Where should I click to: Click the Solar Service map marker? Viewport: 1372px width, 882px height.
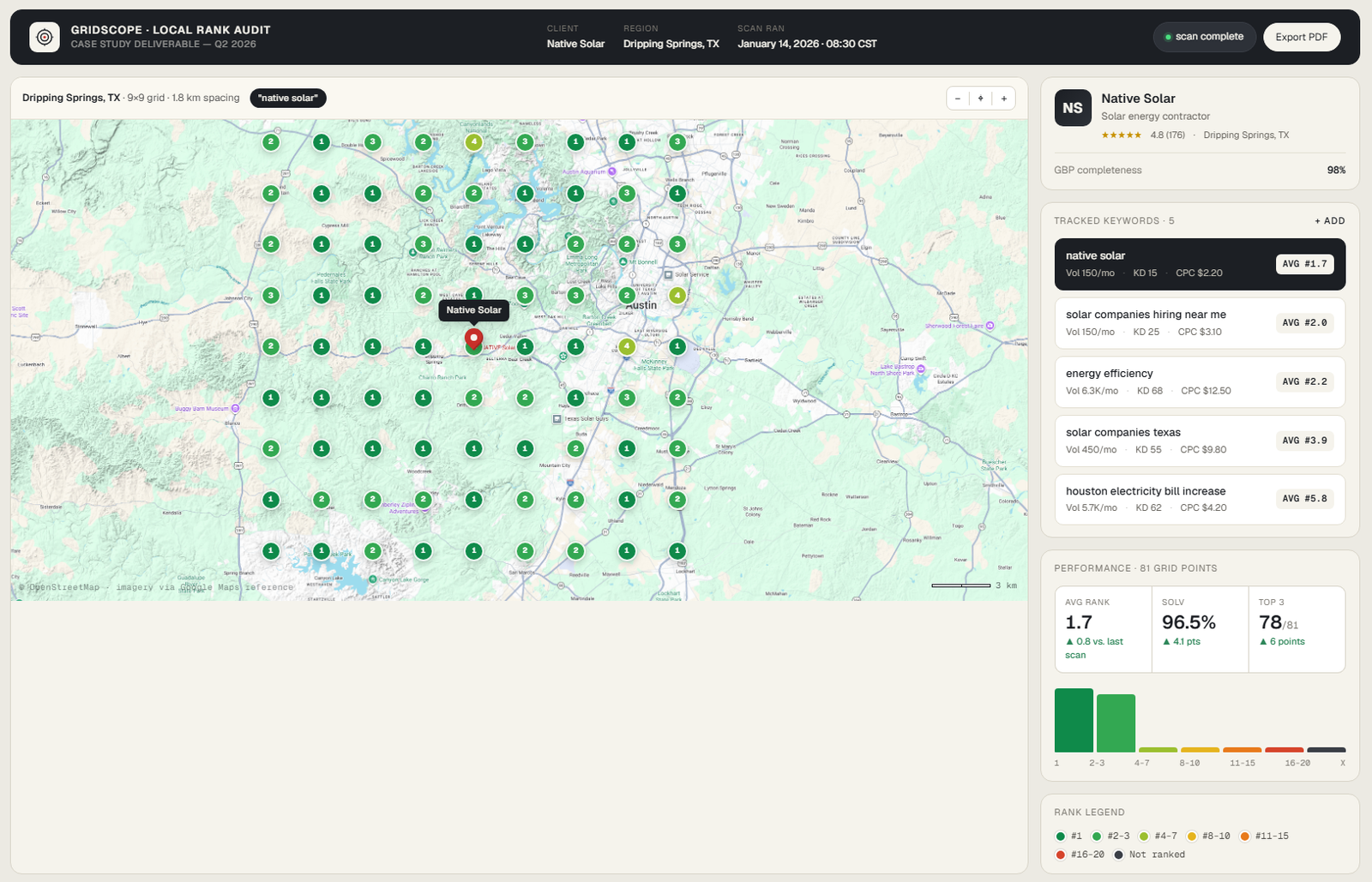[x=669, y=275]
